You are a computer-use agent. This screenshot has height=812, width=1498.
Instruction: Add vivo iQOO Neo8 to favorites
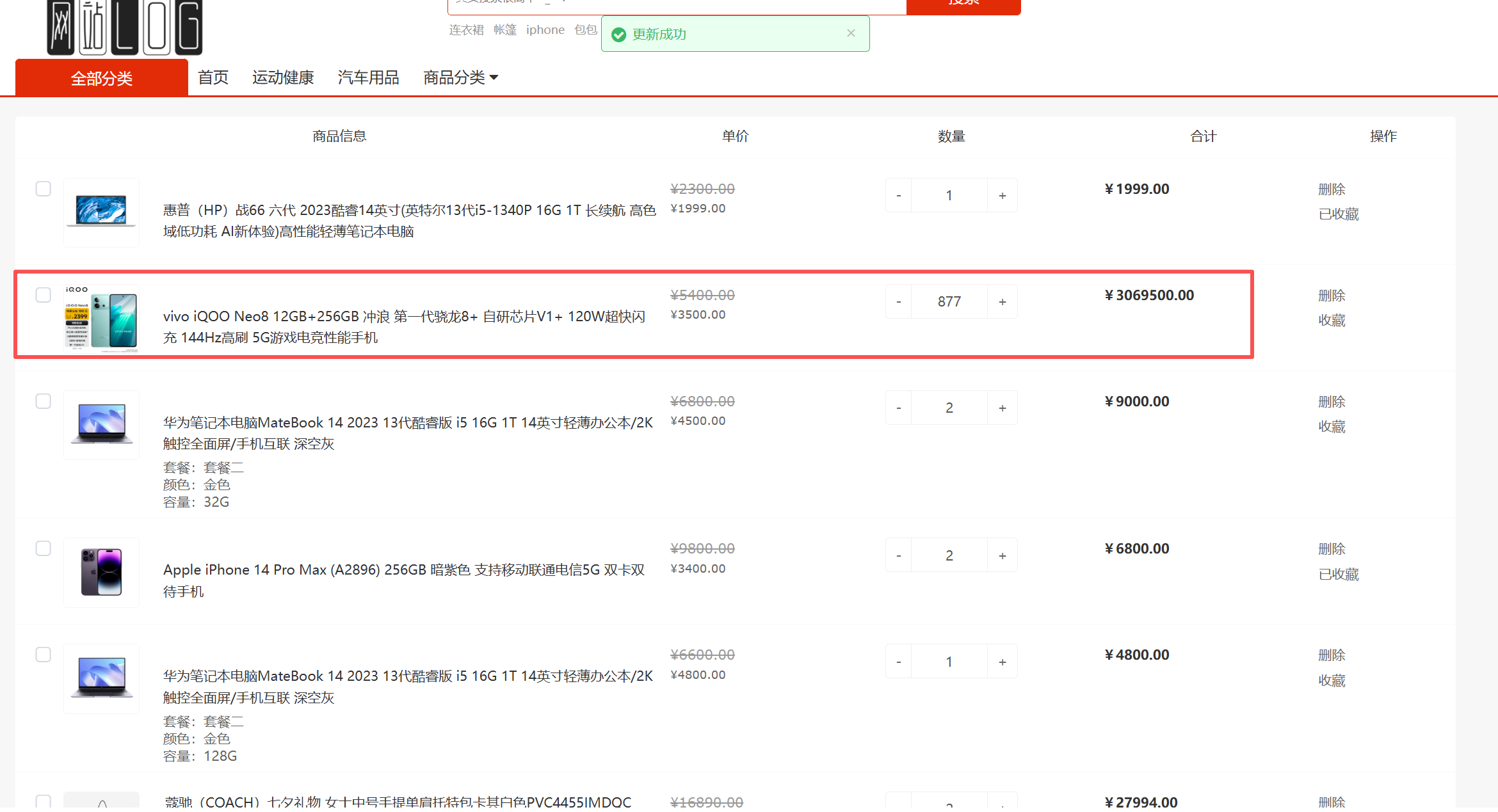click(1332, 321)
